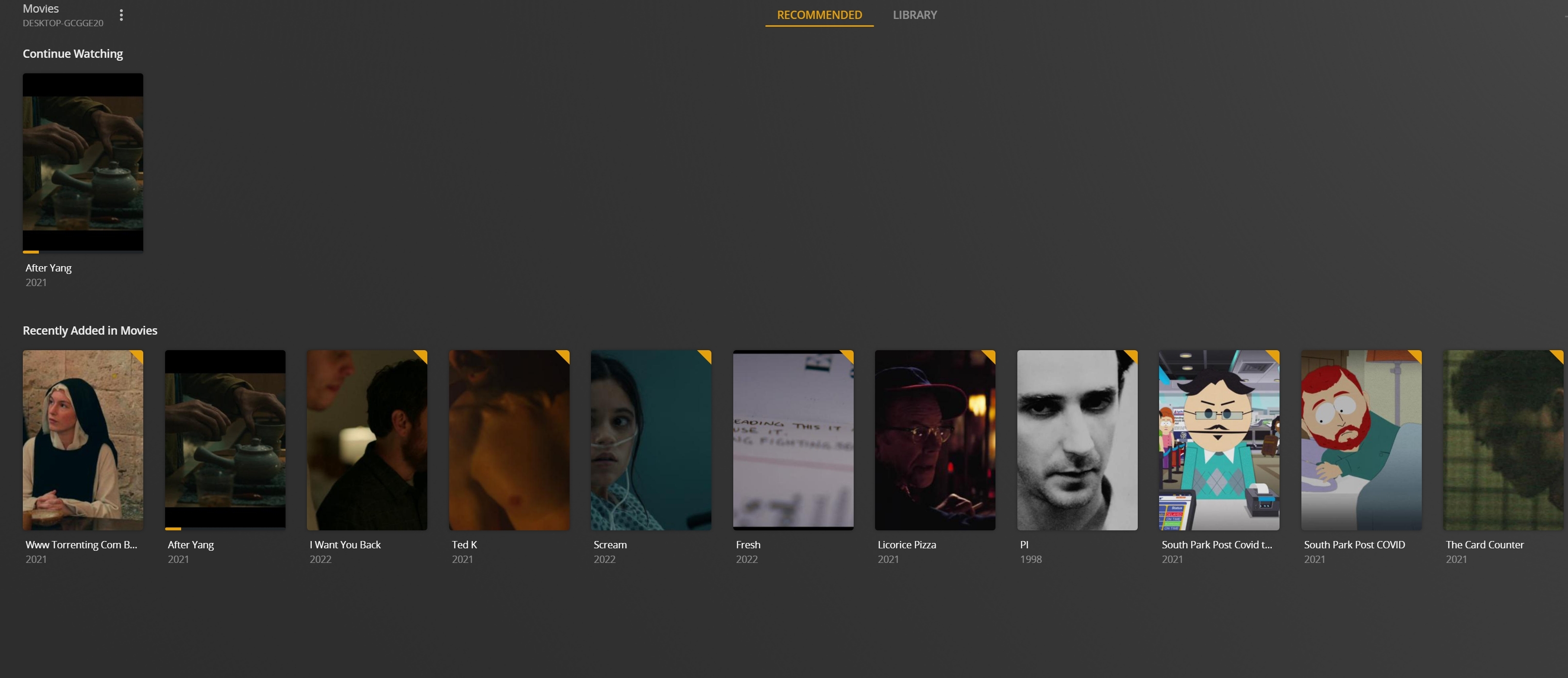
Task: Click the Fresh movie thumbnail
Action: (792, 440)
